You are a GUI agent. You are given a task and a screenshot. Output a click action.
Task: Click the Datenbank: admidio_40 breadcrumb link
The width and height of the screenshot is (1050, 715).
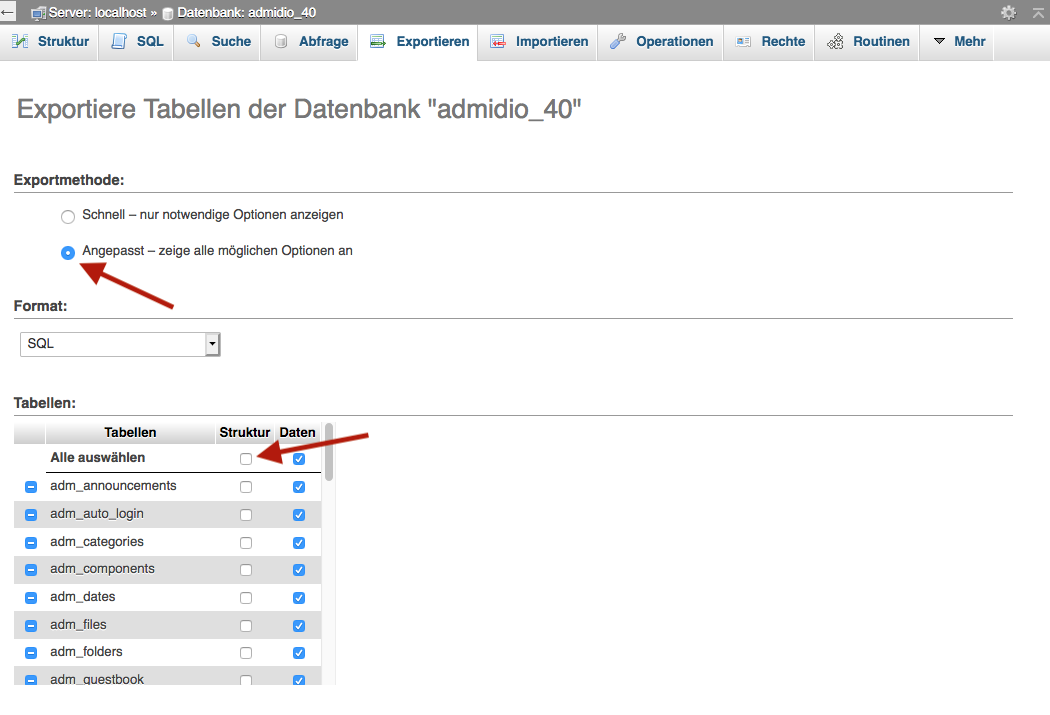coord(246,12)
